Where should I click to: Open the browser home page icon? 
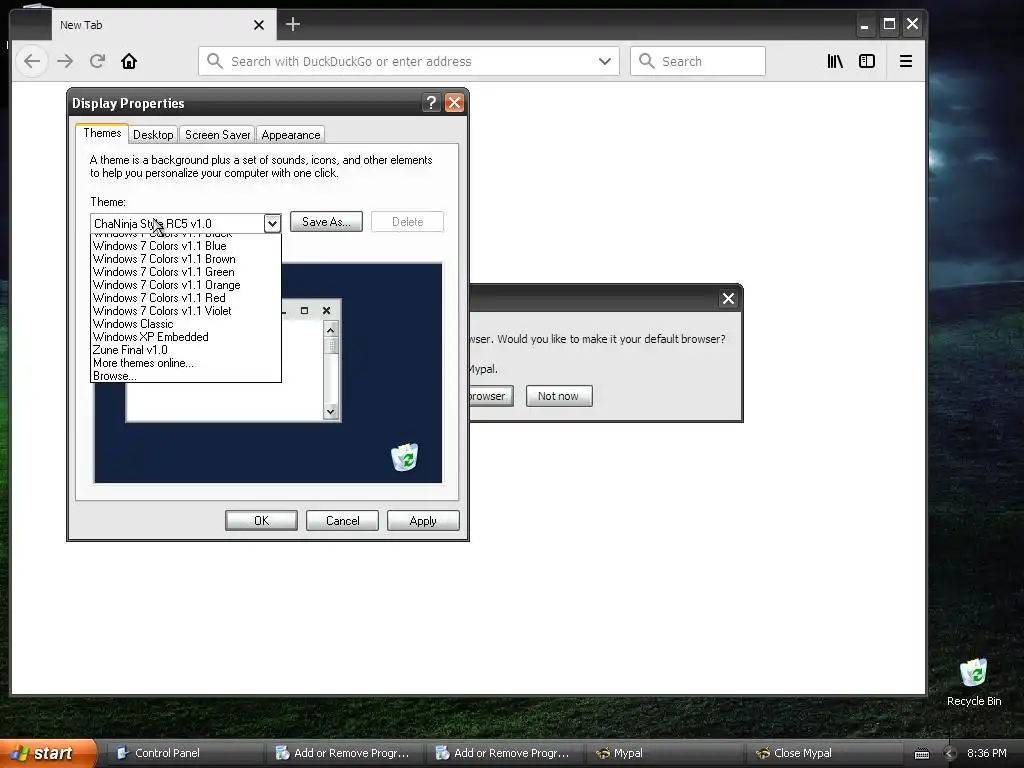pos(129,61)
